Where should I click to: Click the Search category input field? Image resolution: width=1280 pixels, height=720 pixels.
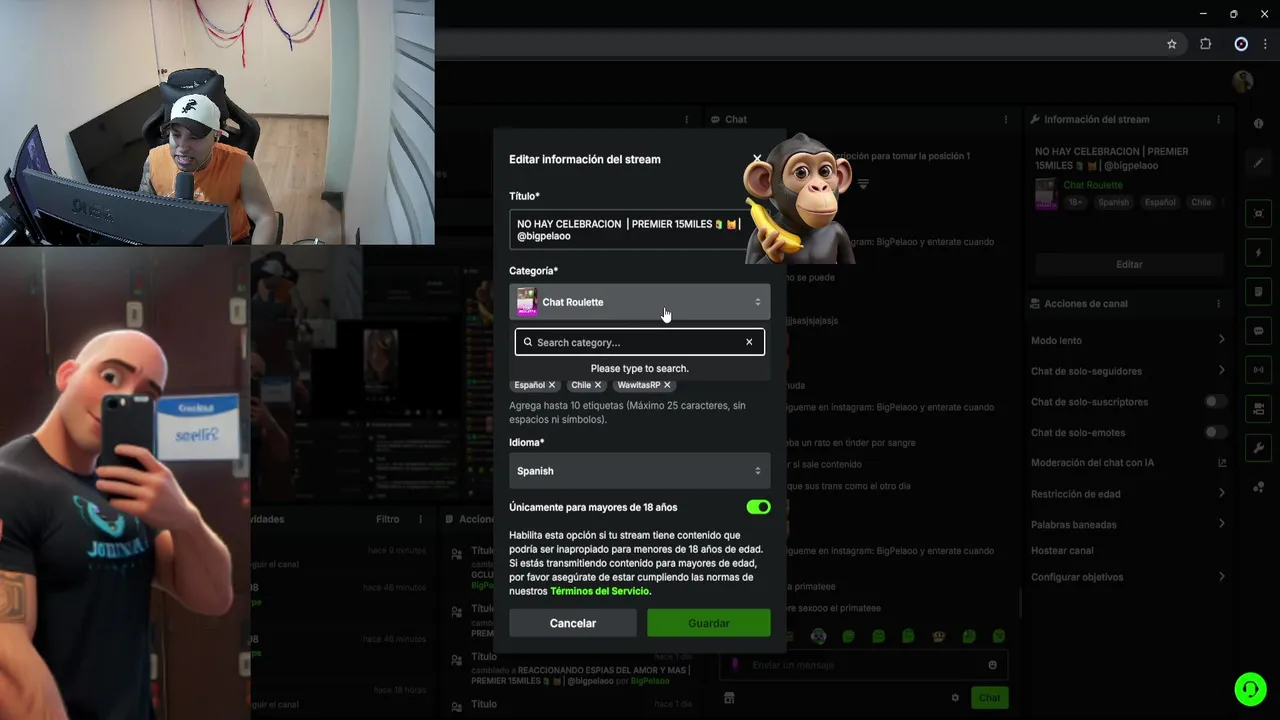point(639,342)
